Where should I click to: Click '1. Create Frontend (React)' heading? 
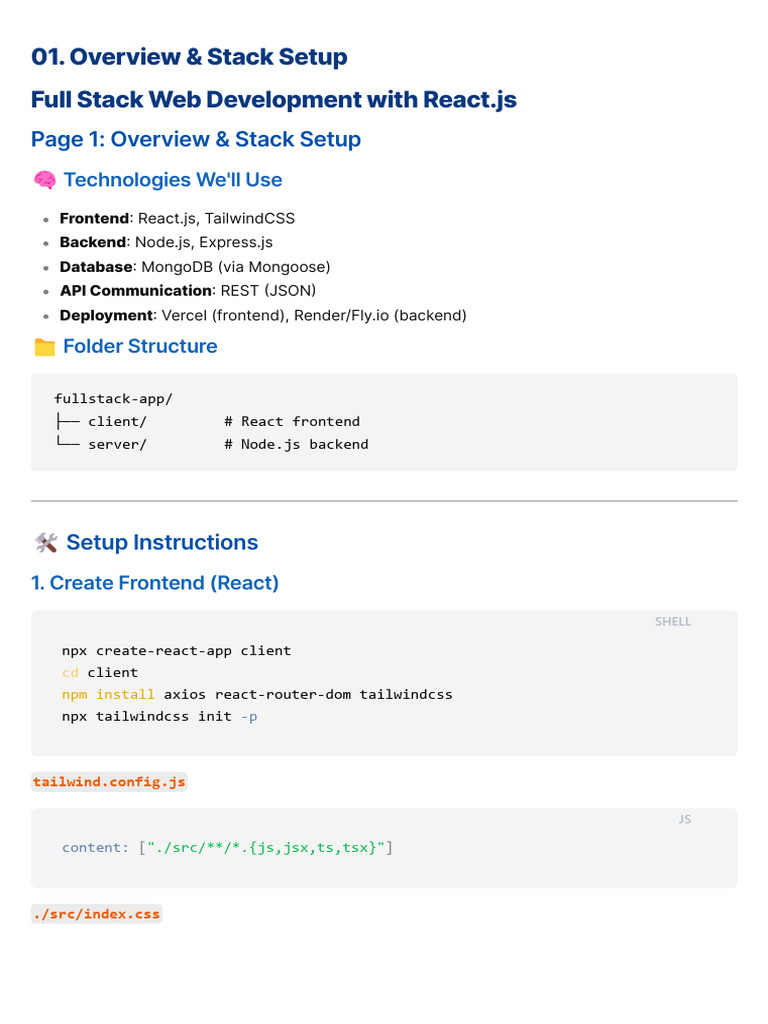pos(155,583)
